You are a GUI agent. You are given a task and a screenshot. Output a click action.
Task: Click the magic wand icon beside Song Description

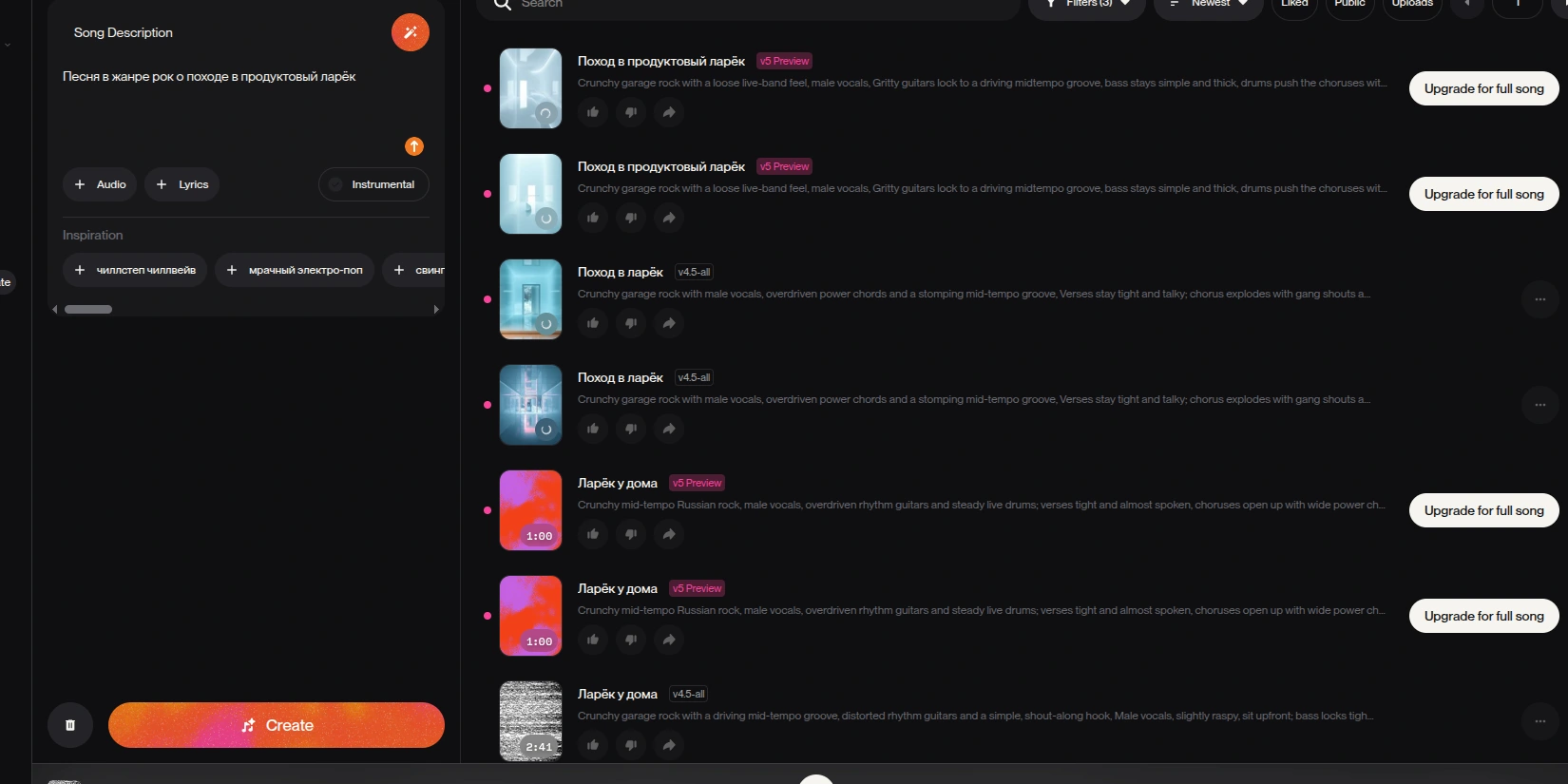tap(411, 32)
